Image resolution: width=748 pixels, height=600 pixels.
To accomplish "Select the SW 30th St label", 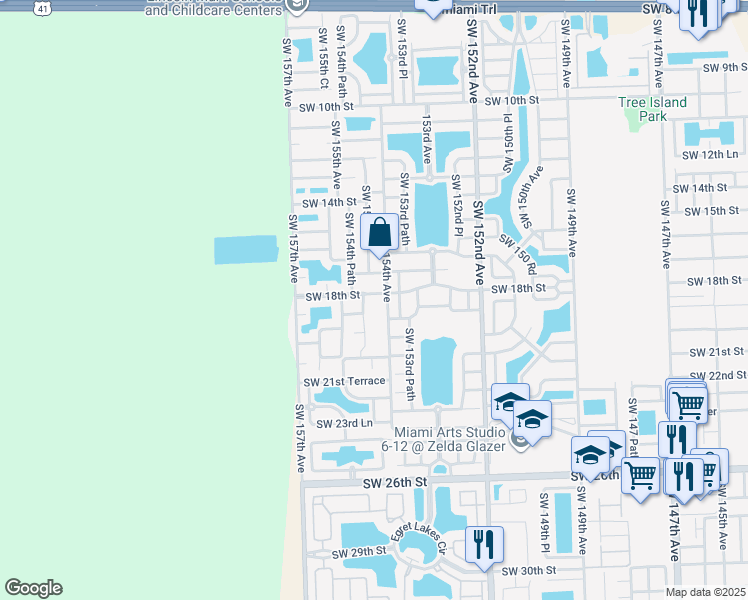I will pyautogui.click(x=529, y=570).
